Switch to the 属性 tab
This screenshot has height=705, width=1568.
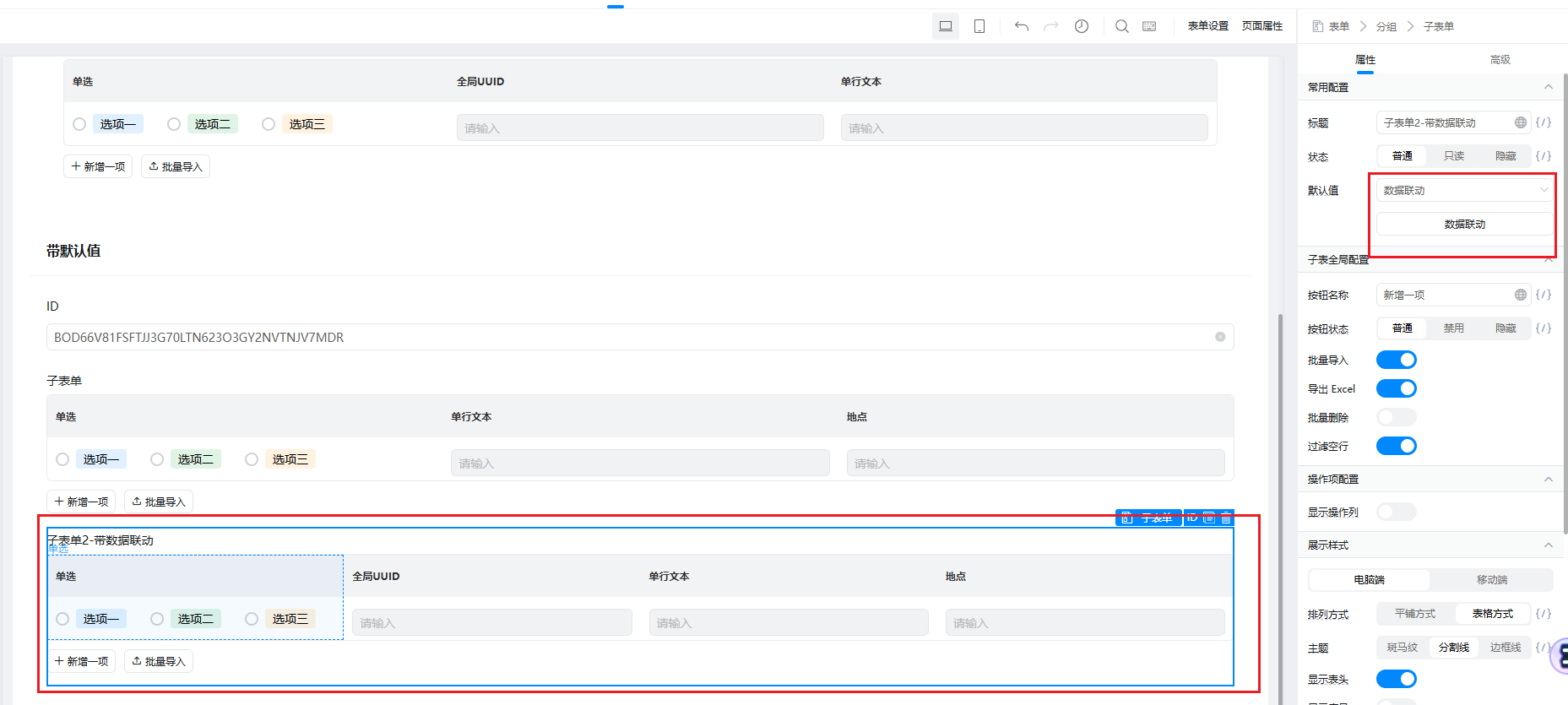(1365, 60)
